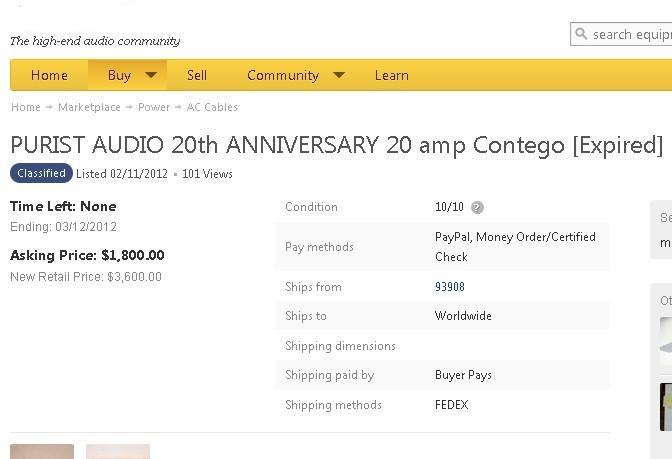This screenshot has height=459, width=672.
Task: Click the Classified badge
Action: (x=42, y=173)
